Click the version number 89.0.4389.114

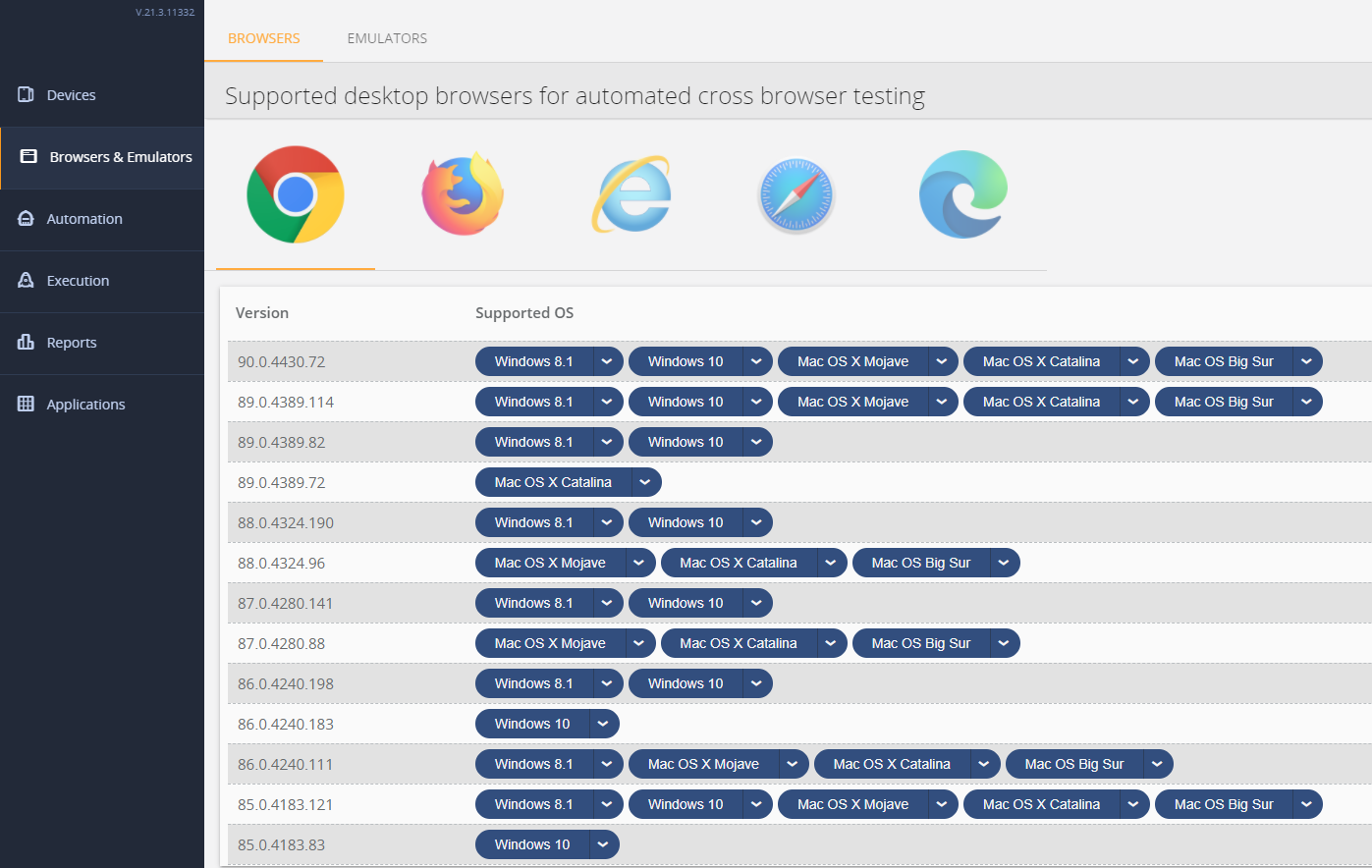pos(286,402)
